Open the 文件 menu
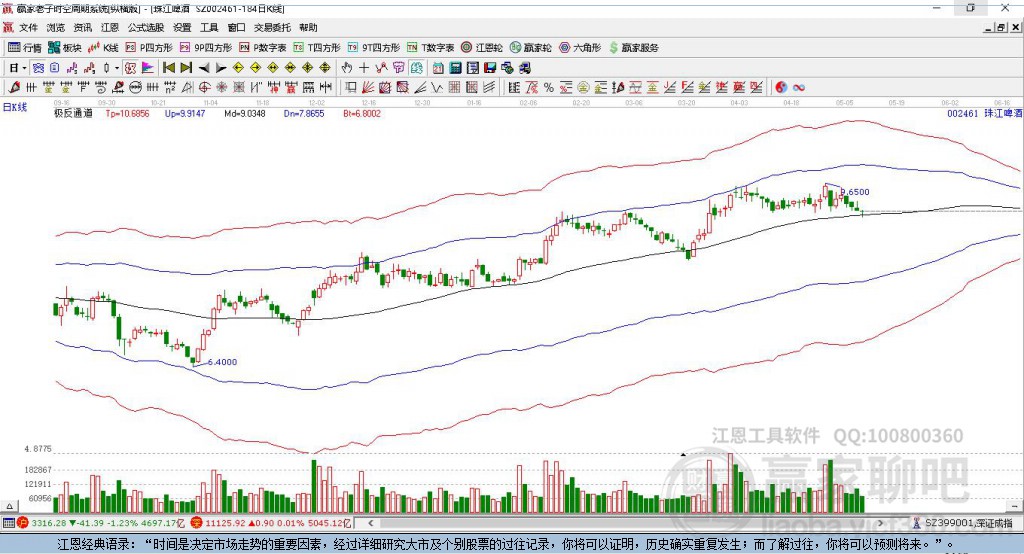1024x554 pixels. 28,27
